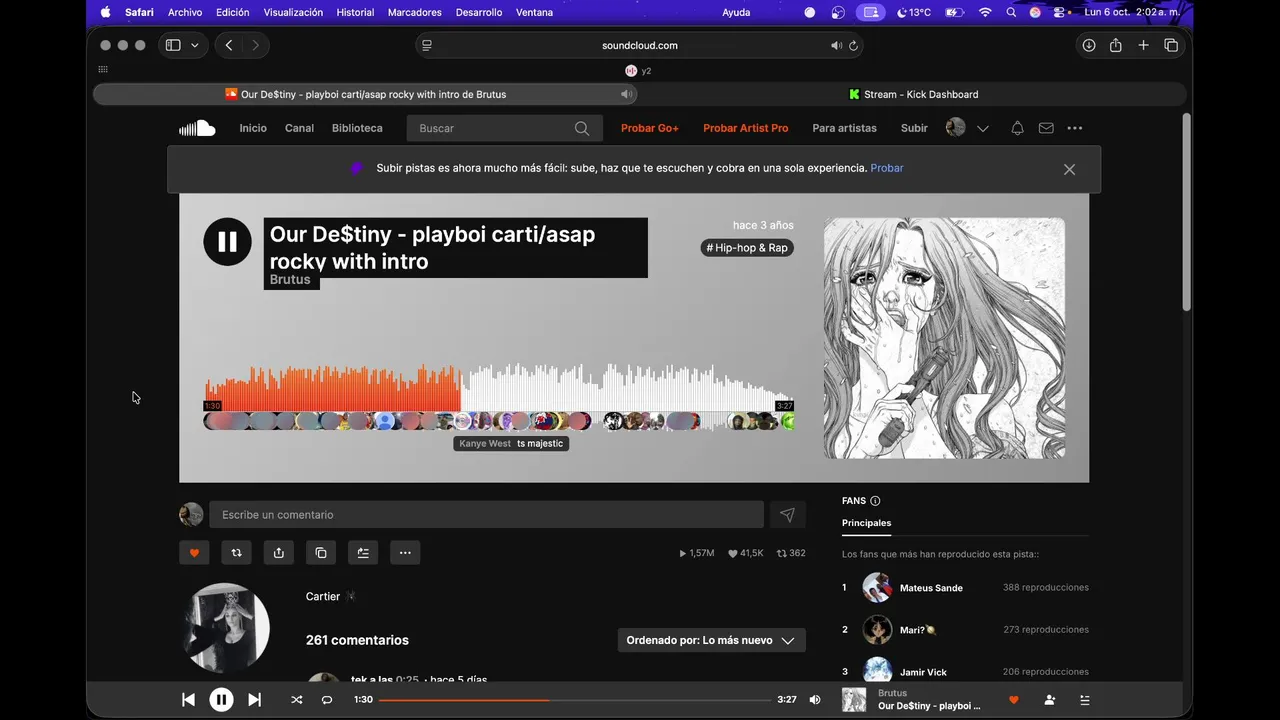Open sort dropdown Lo más nuevo
The image size is (1280, 720).
[x=711, y=640]
